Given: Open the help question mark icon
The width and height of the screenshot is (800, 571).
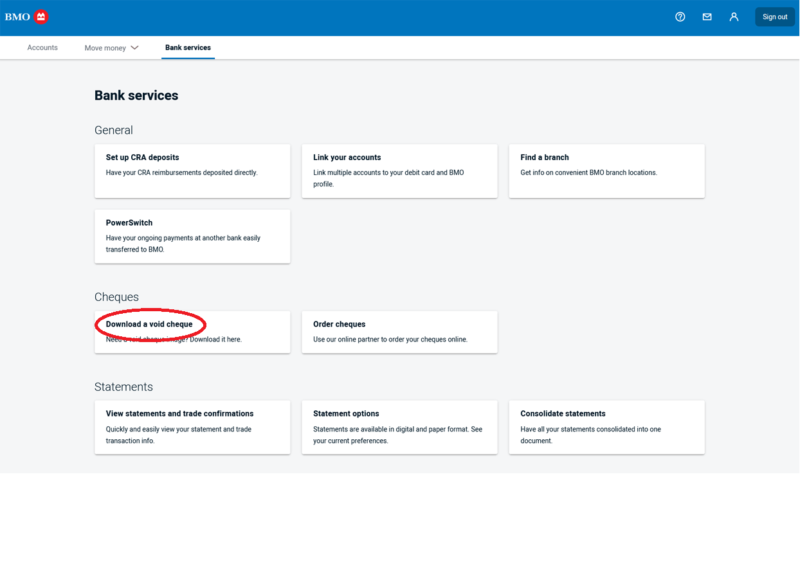Looking at the screenshot, I should click(680, 17).
